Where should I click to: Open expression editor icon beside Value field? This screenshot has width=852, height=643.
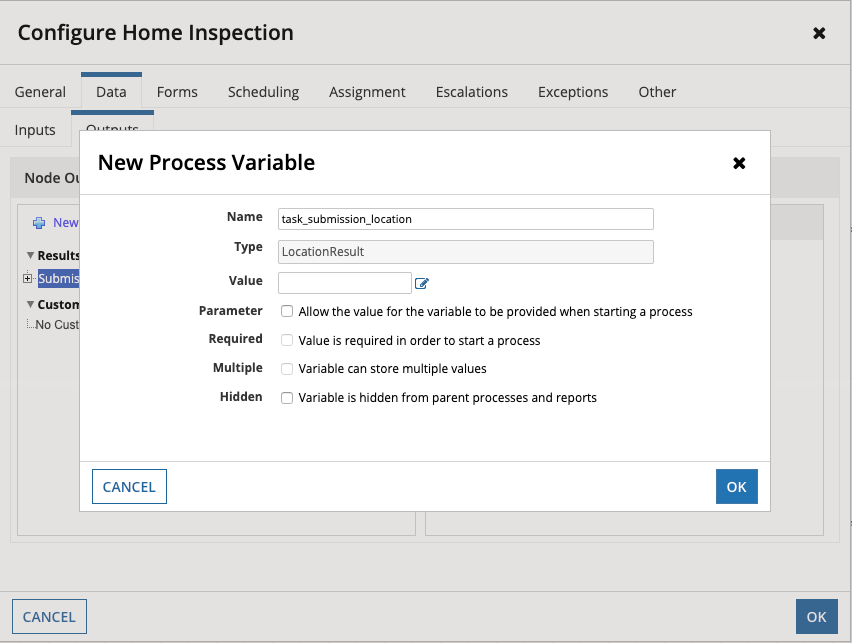coord(422,283)
